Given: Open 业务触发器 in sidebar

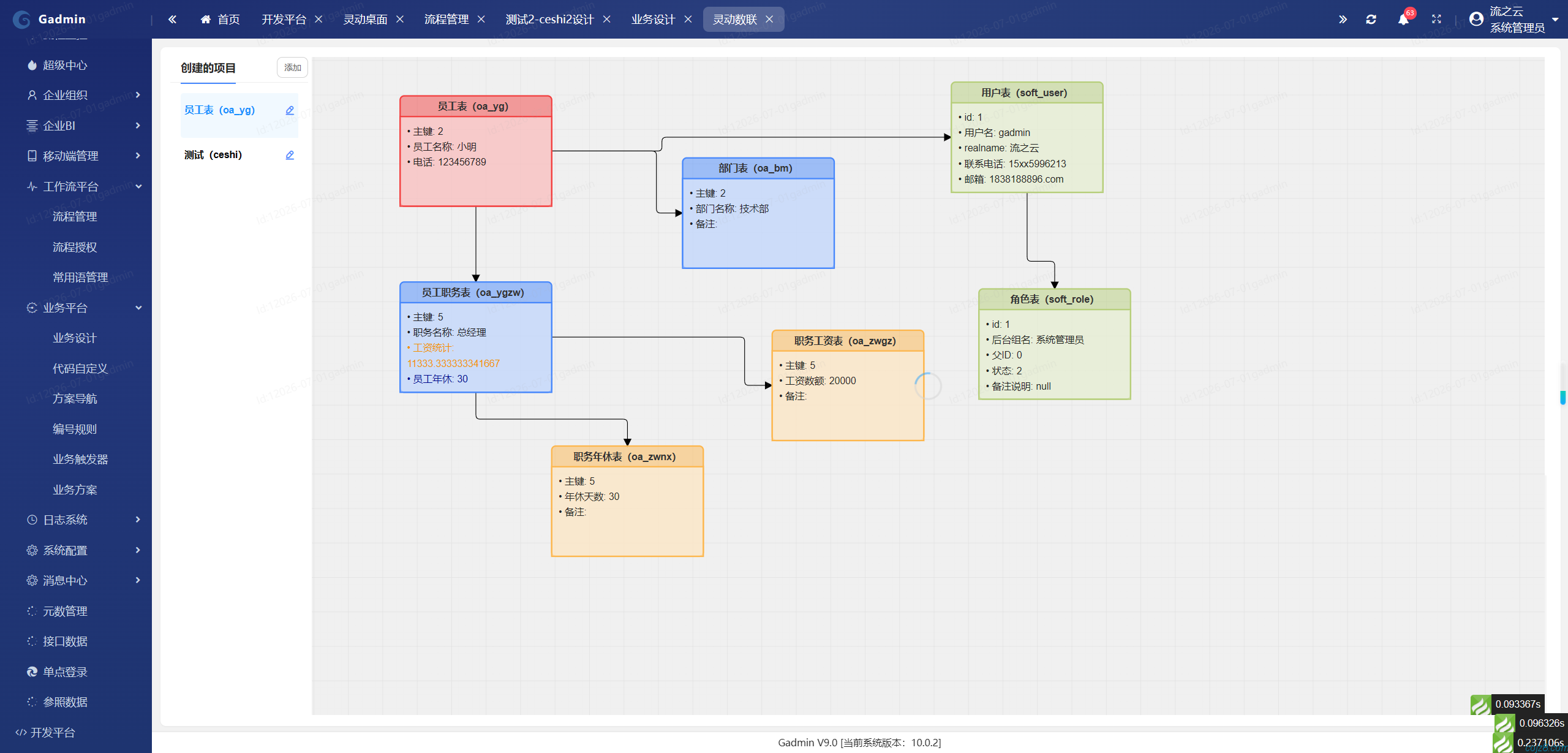Looking at the screenshot, I should tap(80, 459).
